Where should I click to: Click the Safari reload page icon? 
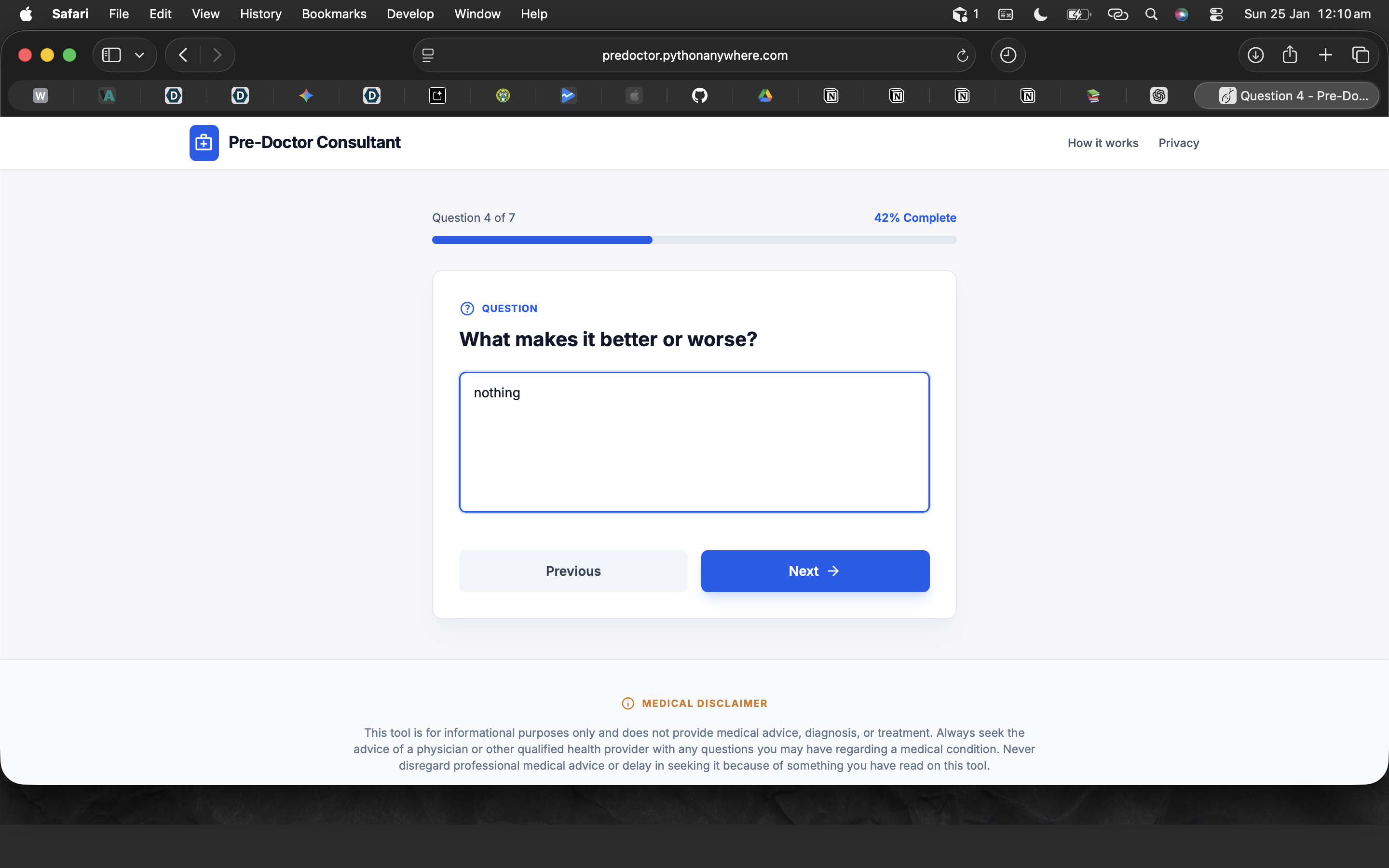click(x=962, y=55)
